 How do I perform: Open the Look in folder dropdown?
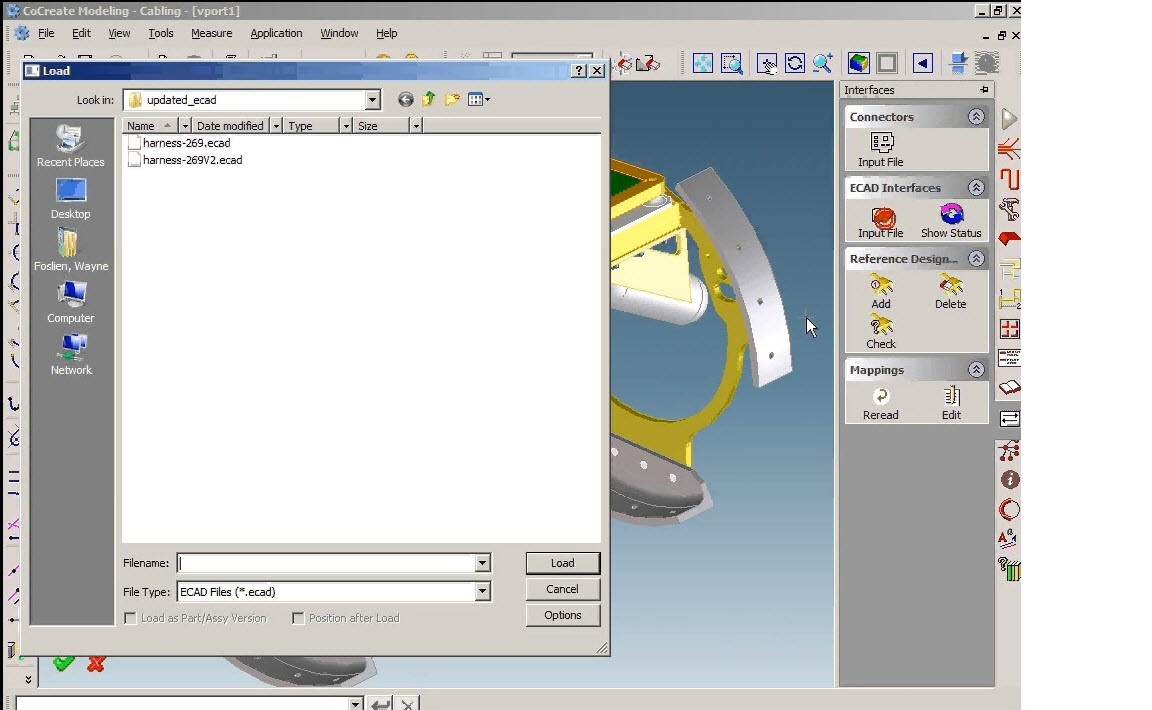(372, 100)
